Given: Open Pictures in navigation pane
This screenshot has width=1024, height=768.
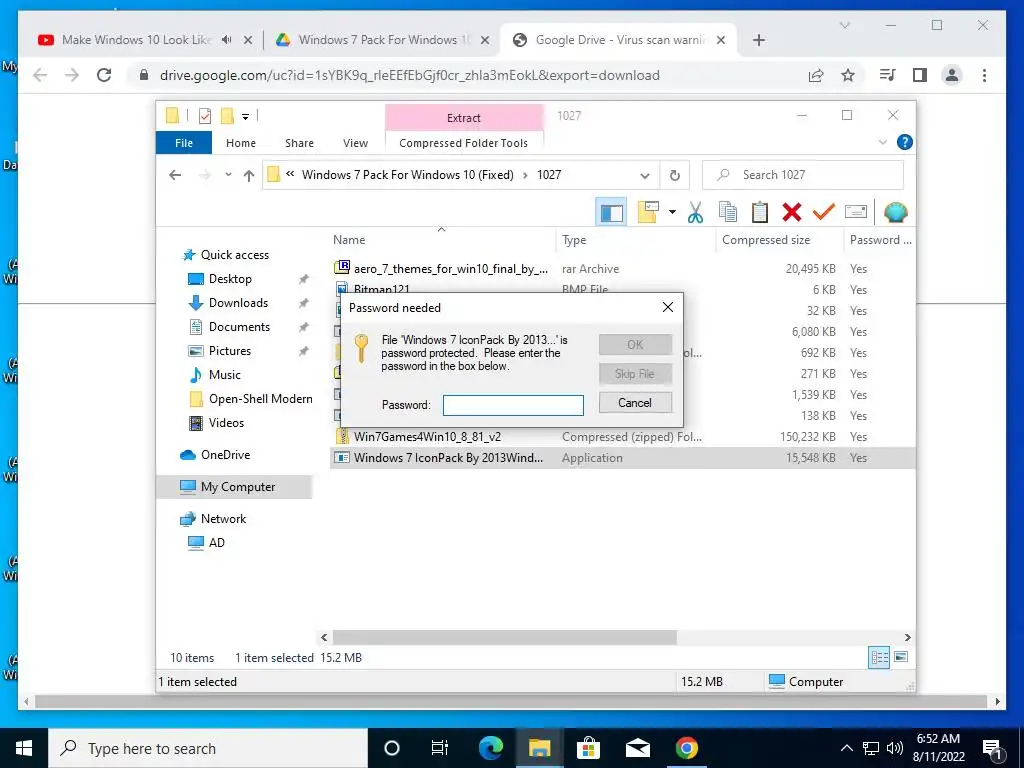Looking at the screenshot, I should (229, 351).
